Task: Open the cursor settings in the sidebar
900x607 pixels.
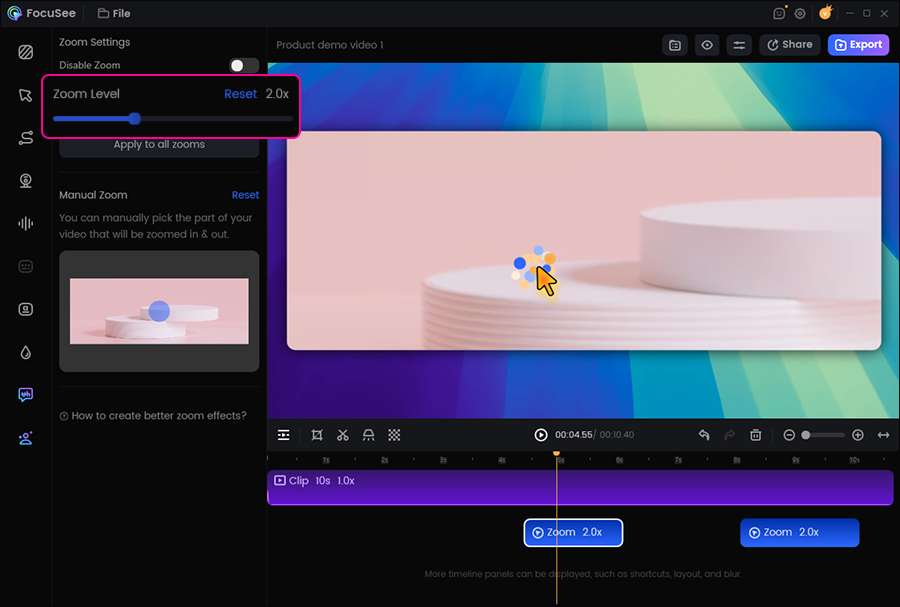Action: tap(26, 95)
